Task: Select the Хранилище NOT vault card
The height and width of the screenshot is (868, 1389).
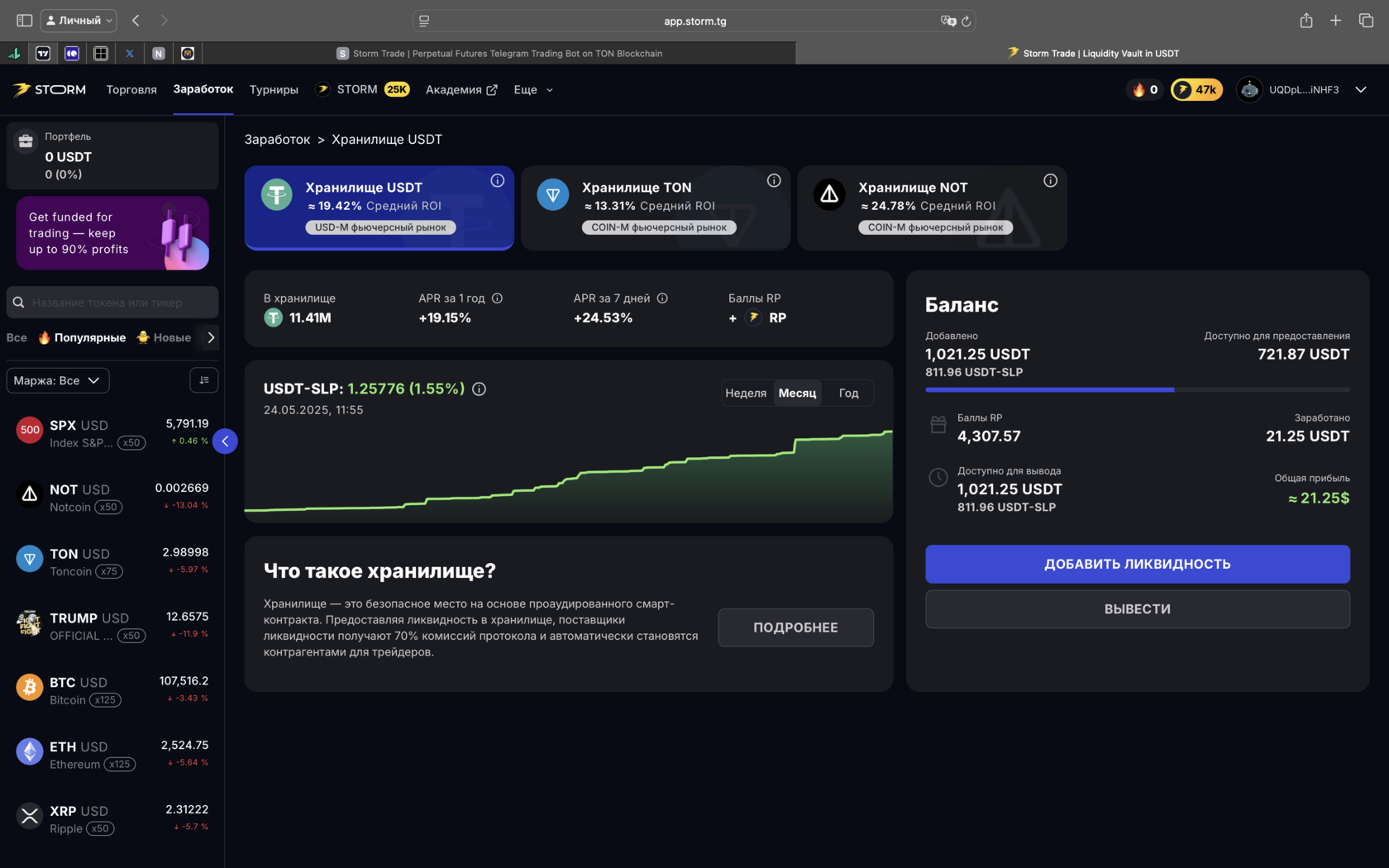Action: [932, 208]
